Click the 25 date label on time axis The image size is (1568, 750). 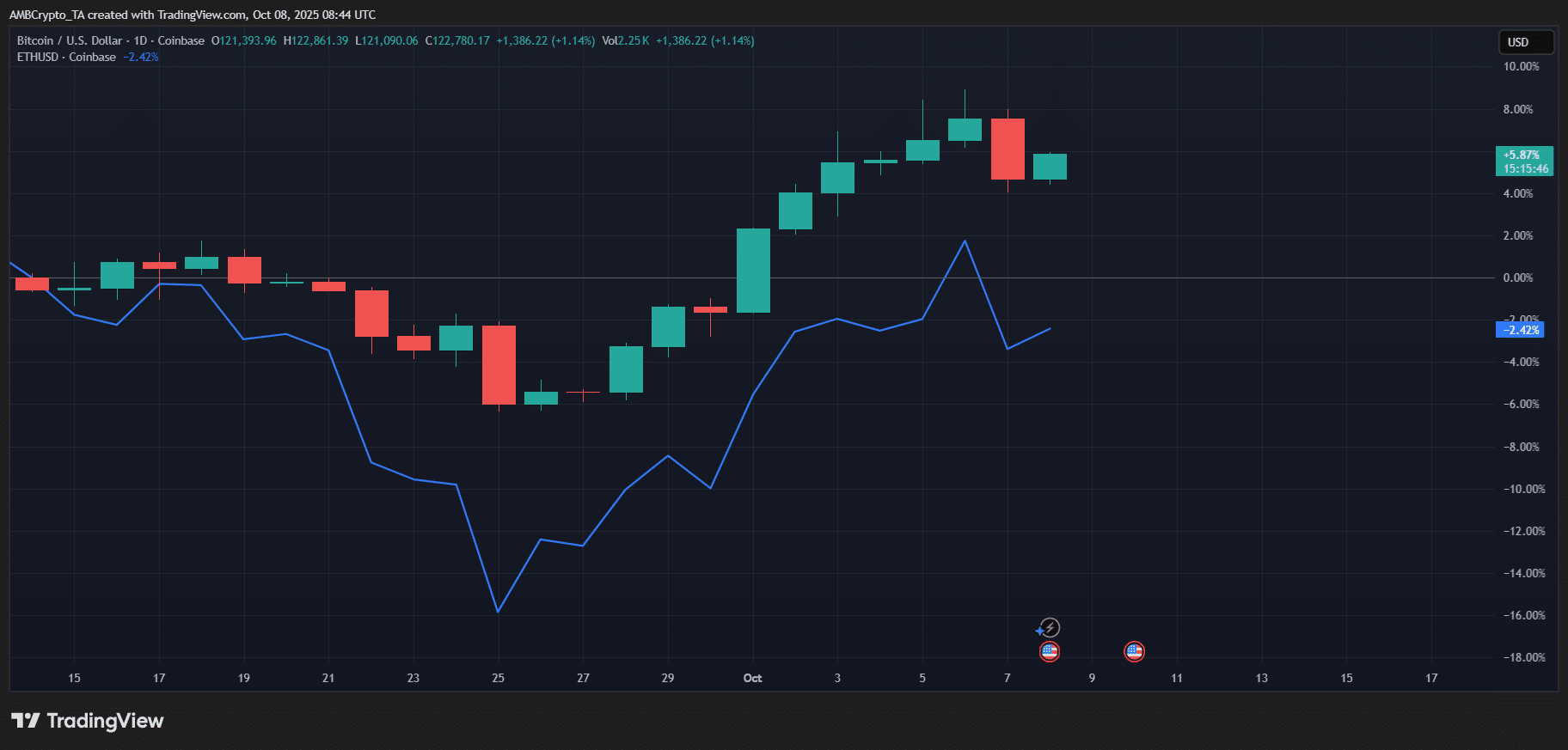(498, 678)
